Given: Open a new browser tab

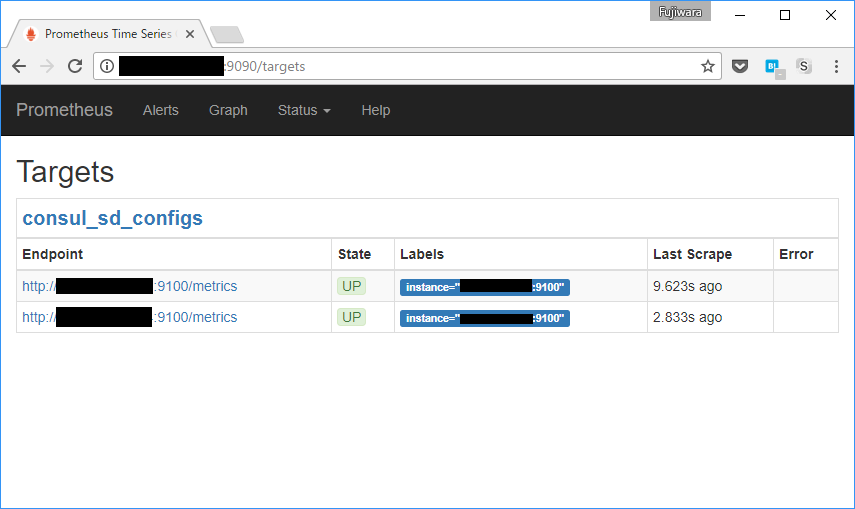Looking at the screenshot, I should 227,34.
